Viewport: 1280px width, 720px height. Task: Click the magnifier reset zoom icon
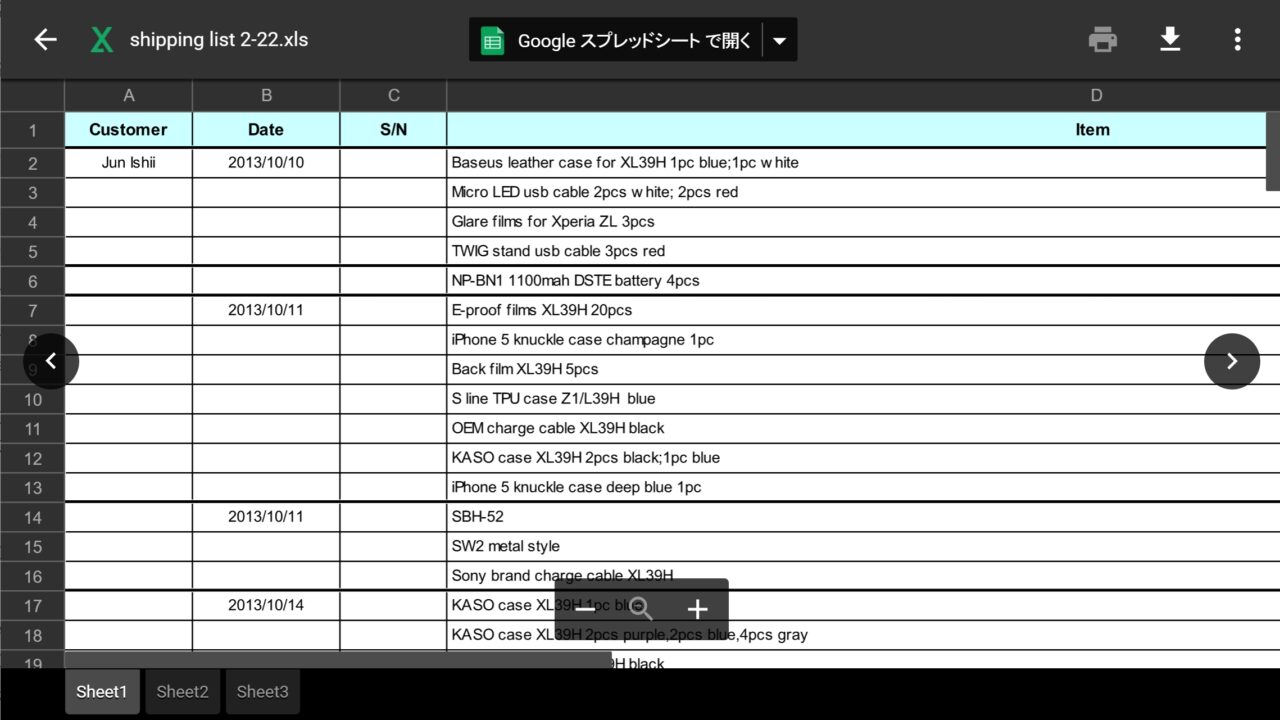click(641, 609)
